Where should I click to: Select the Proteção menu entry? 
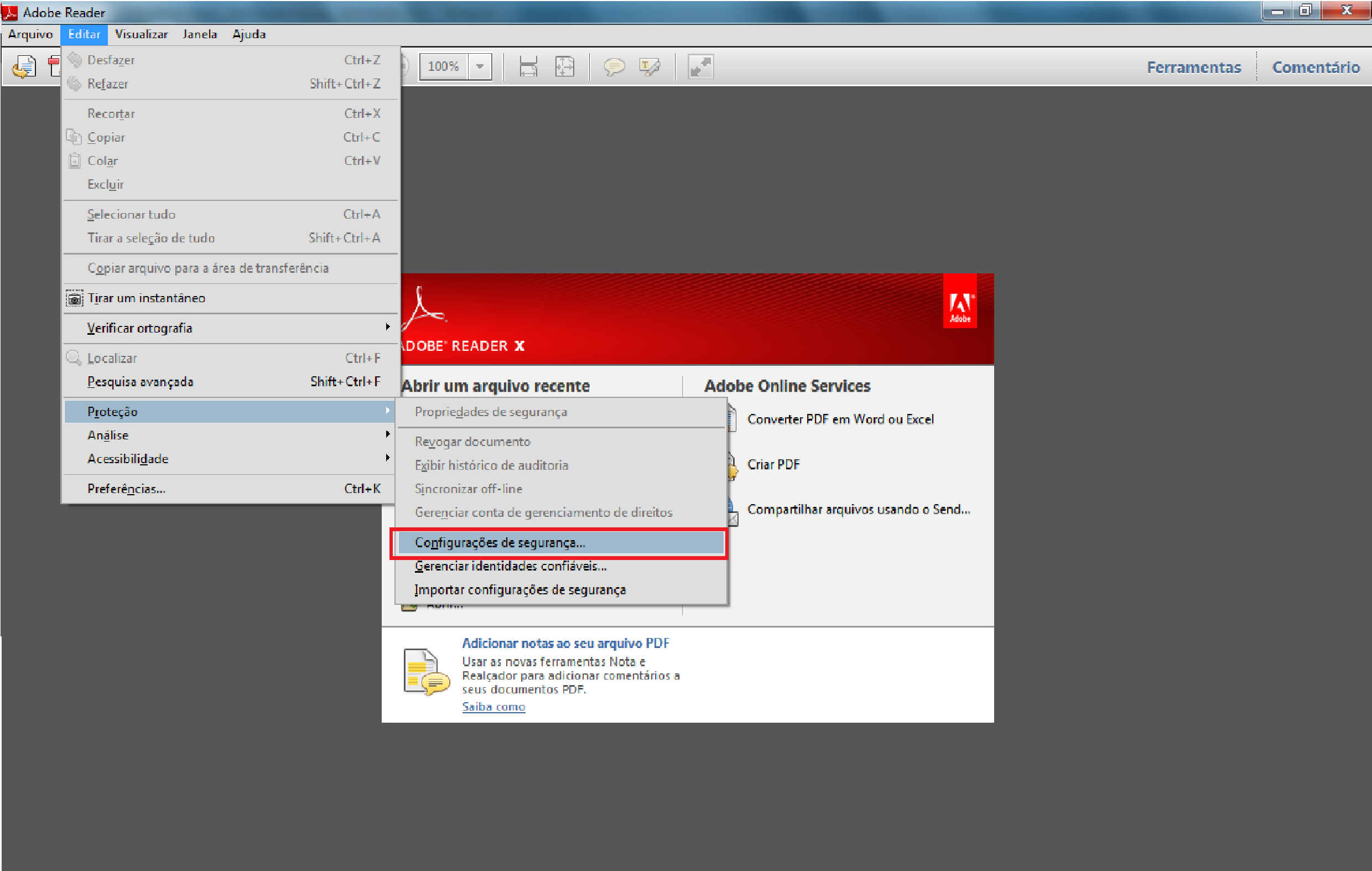231,412
